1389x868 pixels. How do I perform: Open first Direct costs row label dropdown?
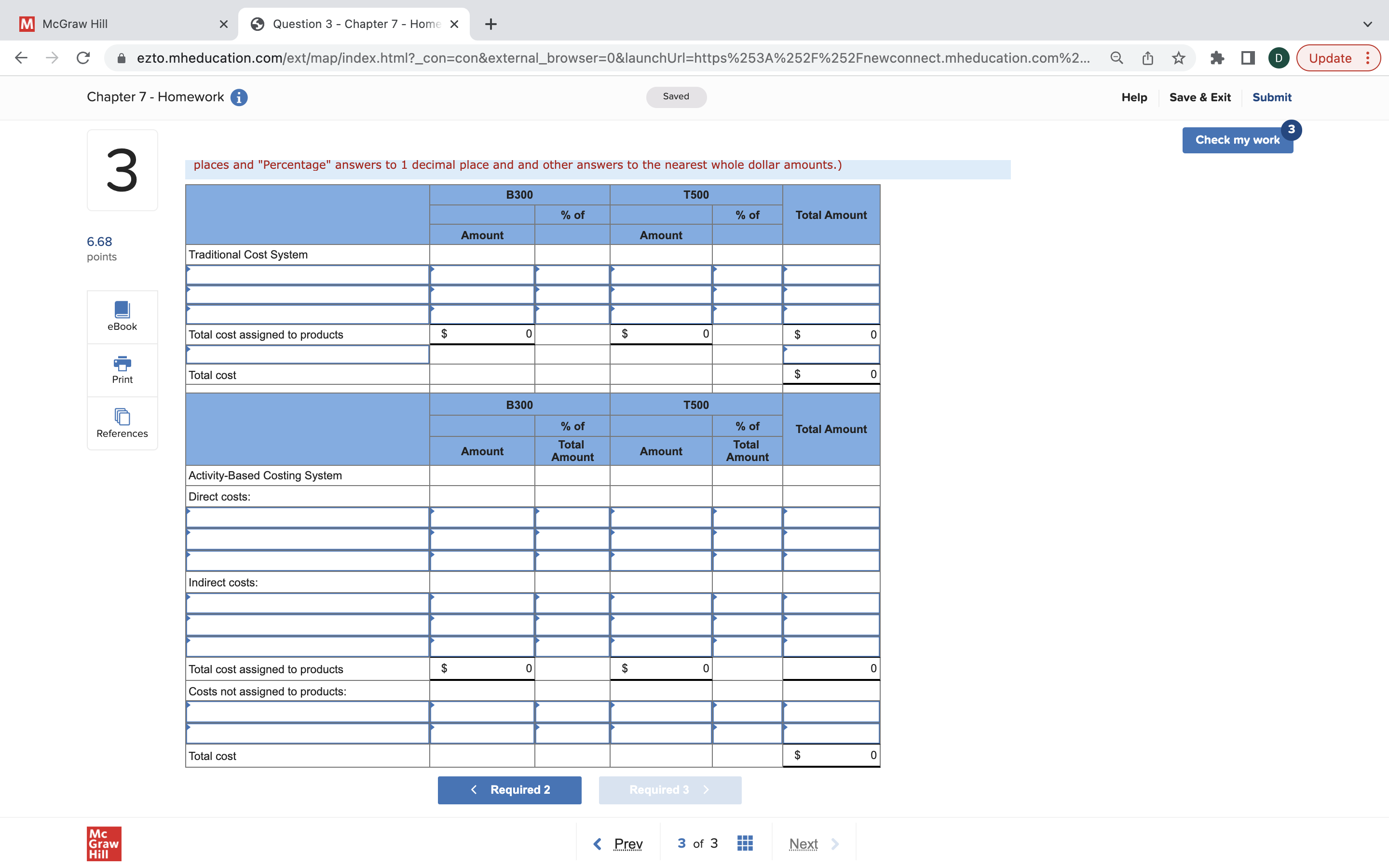[307, 518]
